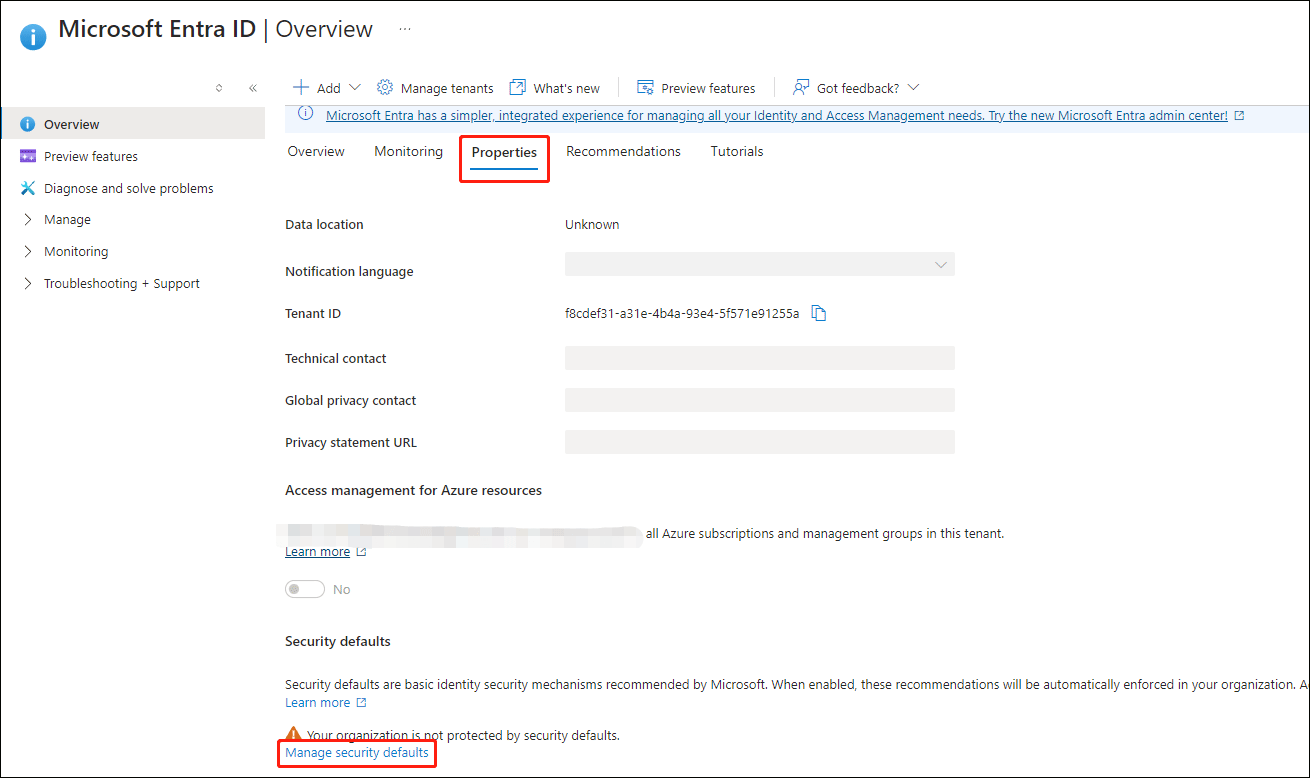Copy the Tenant ID to clipboard
Viewport: 1310px width, 778px height.
point(819,313)
